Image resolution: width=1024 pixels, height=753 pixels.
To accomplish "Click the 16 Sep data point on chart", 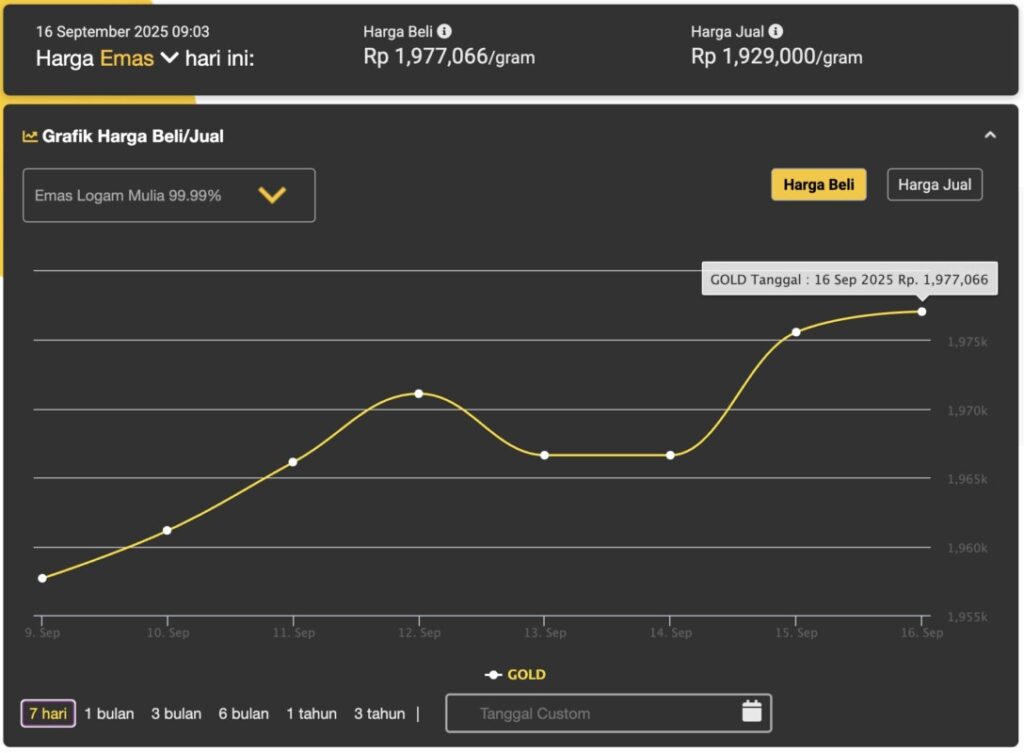I will 922,311.
